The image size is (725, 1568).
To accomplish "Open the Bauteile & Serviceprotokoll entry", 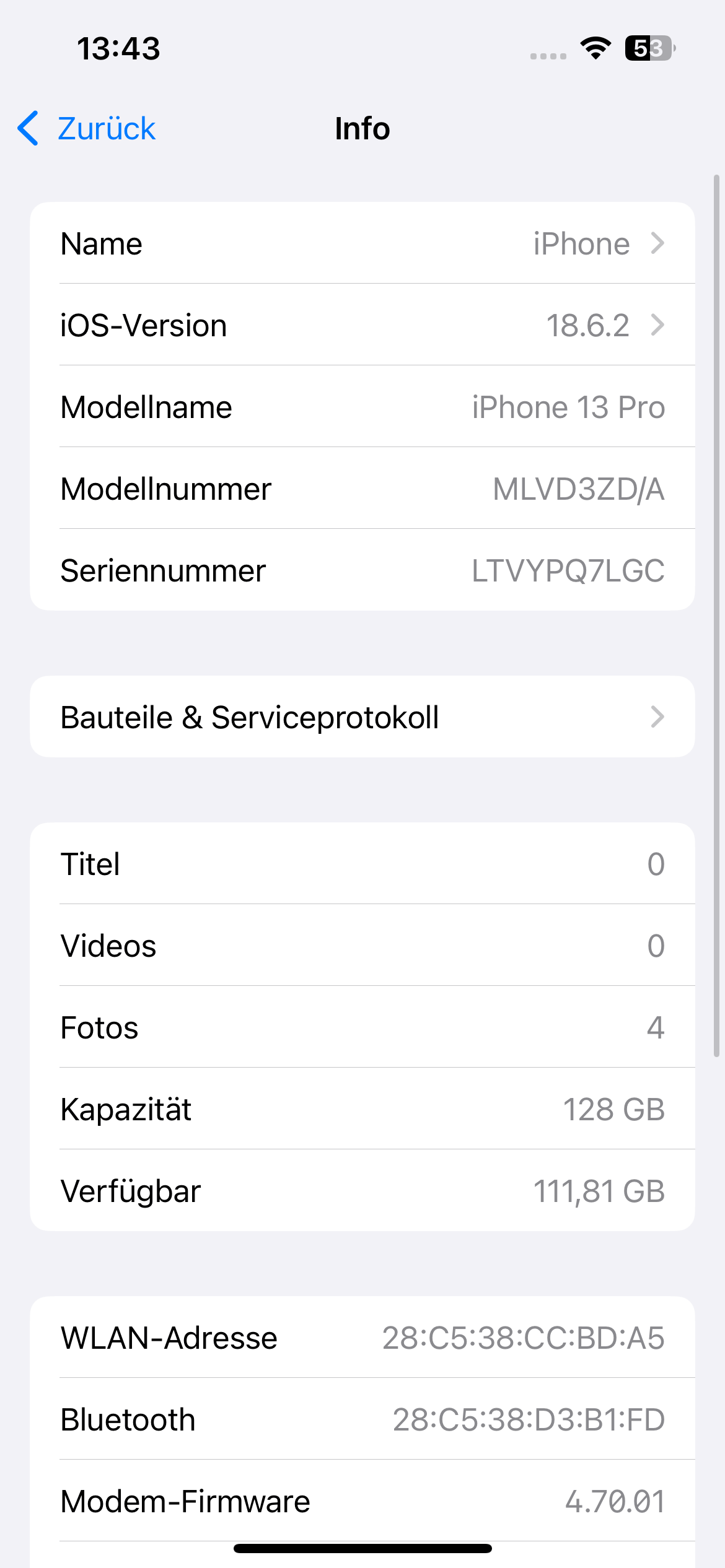I will [249, 717].
